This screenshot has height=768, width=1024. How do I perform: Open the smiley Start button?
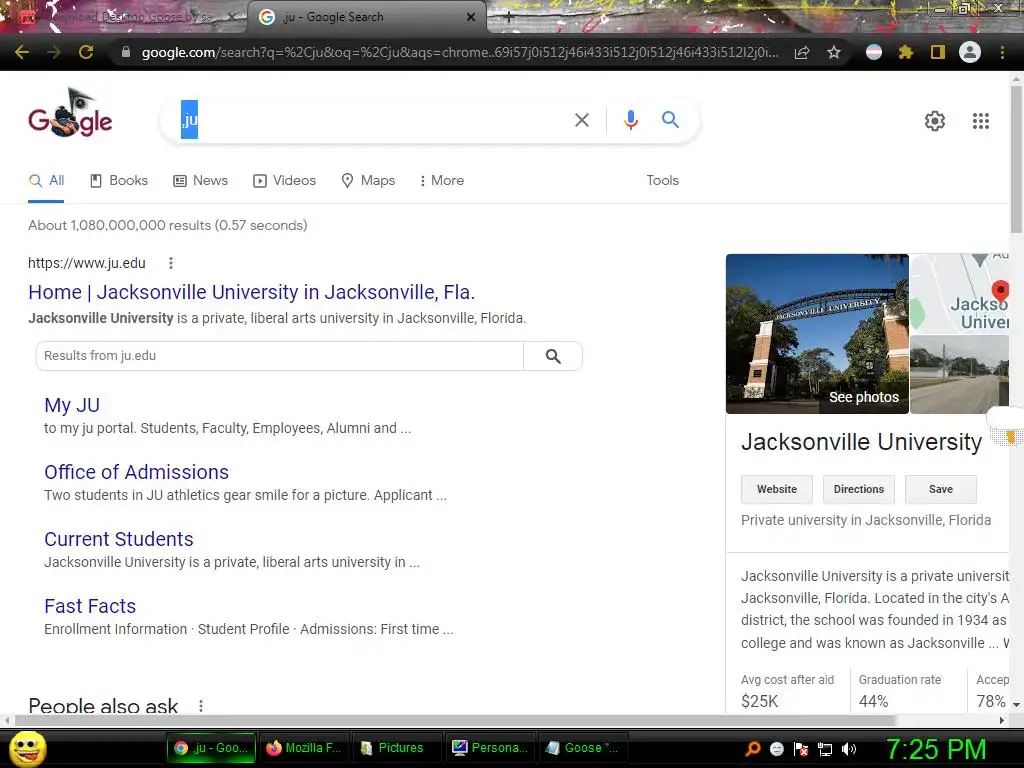[27, 748]
